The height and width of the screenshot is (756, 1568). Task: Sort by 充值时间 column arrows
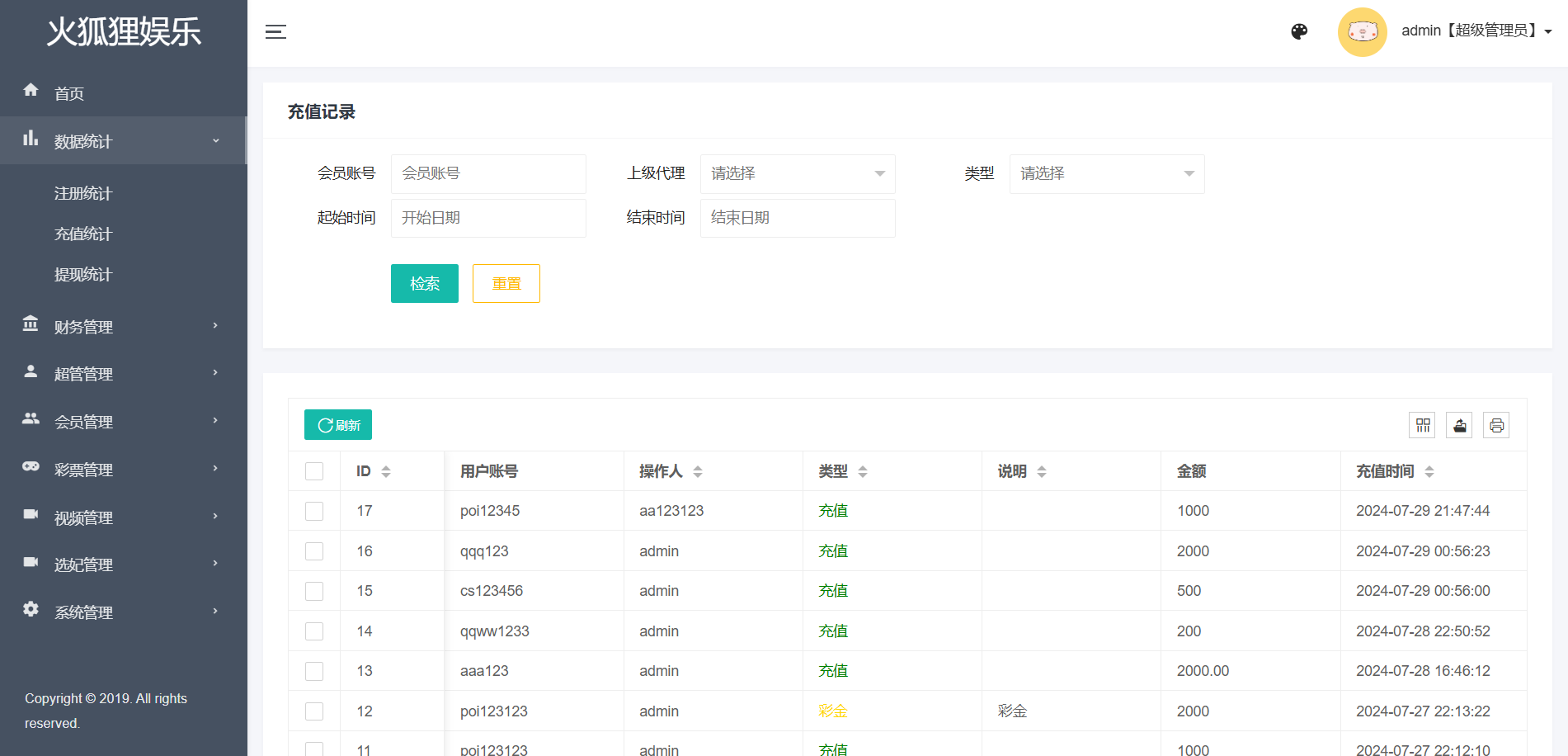pyautogui.click(x=1429, y=471)
